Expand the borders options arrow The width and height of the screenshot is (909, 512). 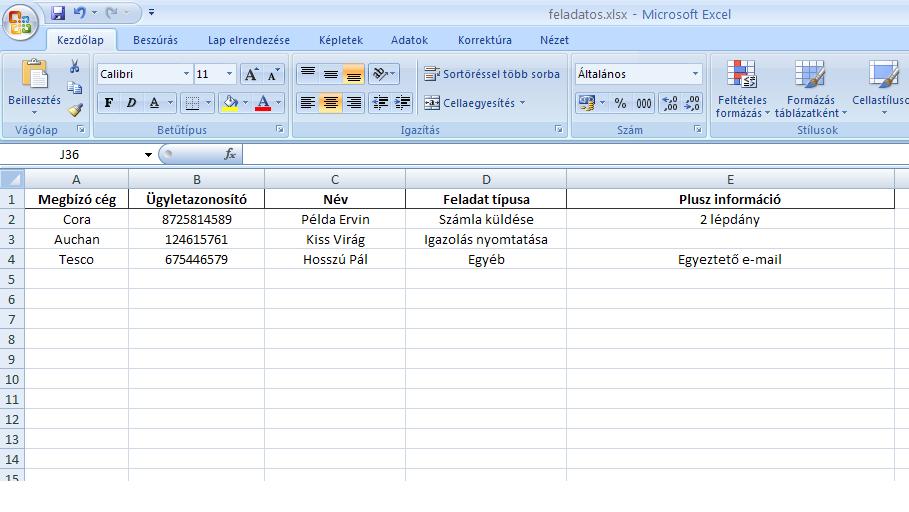[209, 103]
